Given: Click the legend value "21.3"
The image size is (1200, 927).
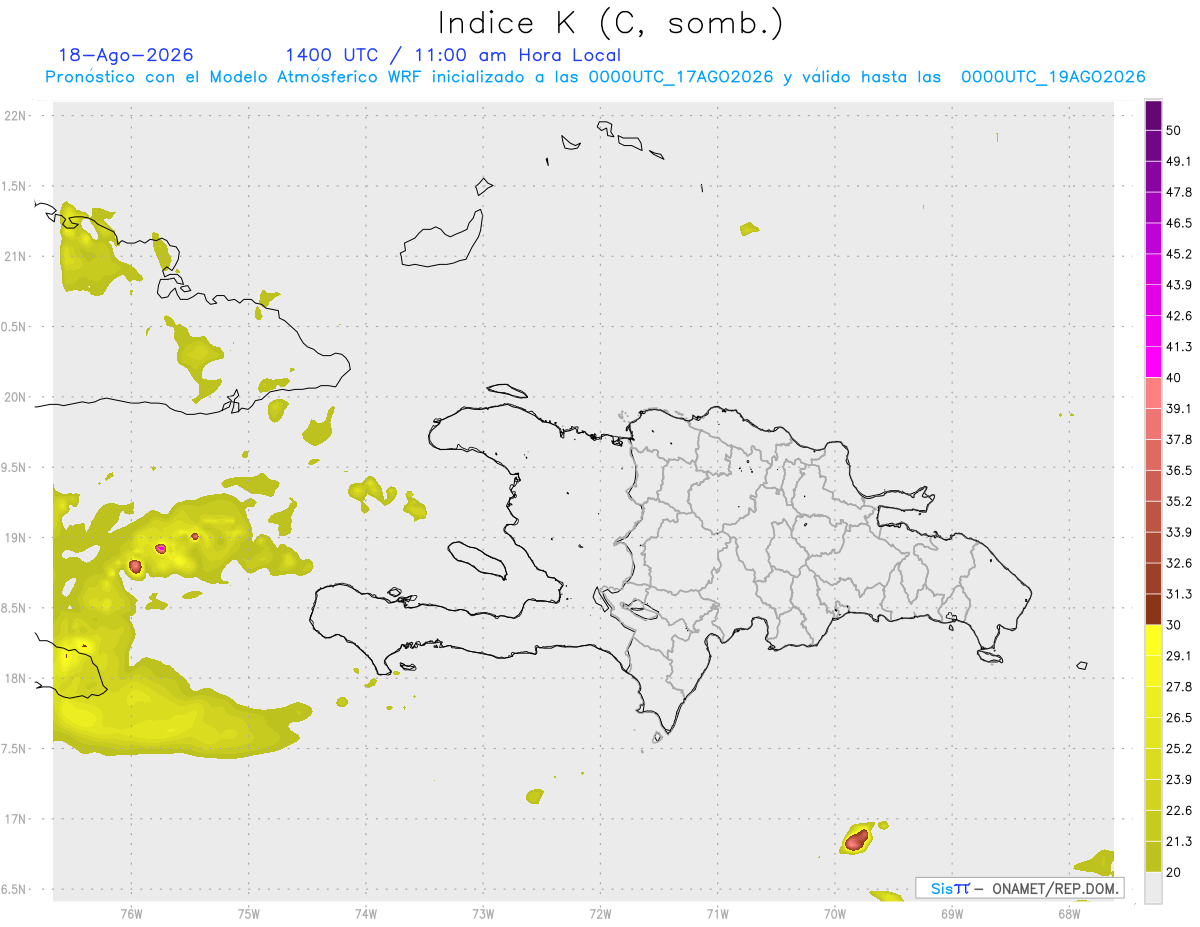Looking at the screenshot, I should click(x=1179, y=841).
